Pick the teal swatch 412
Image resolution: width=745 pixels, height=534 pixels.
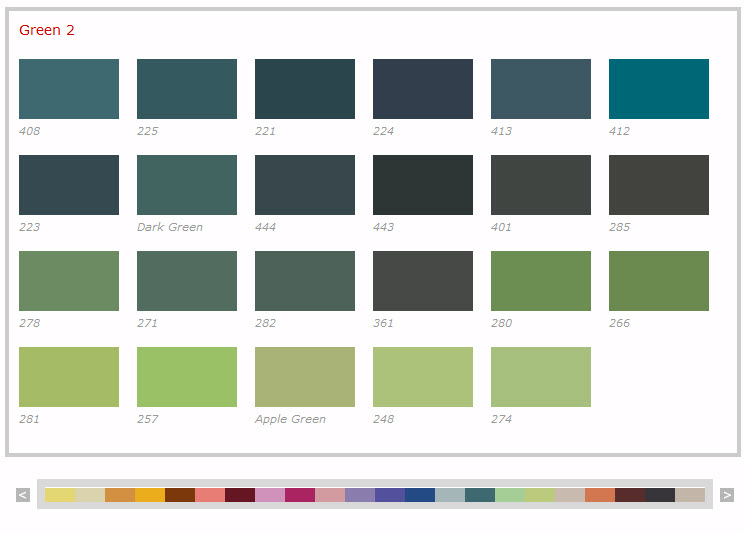tap(659, 89)
